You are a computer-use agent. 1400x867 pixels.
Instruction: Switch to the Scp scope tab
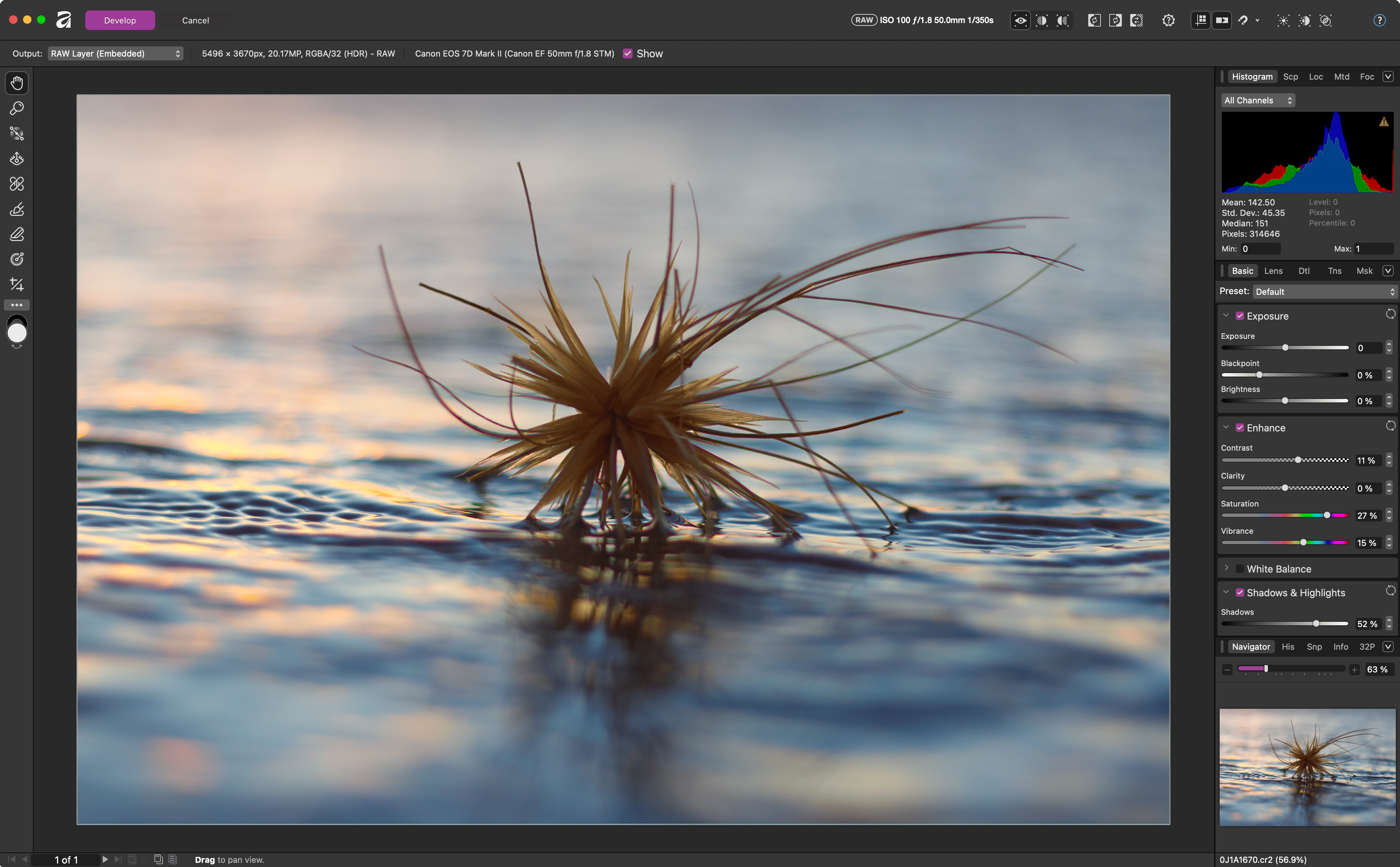(x=1291, y=77)
